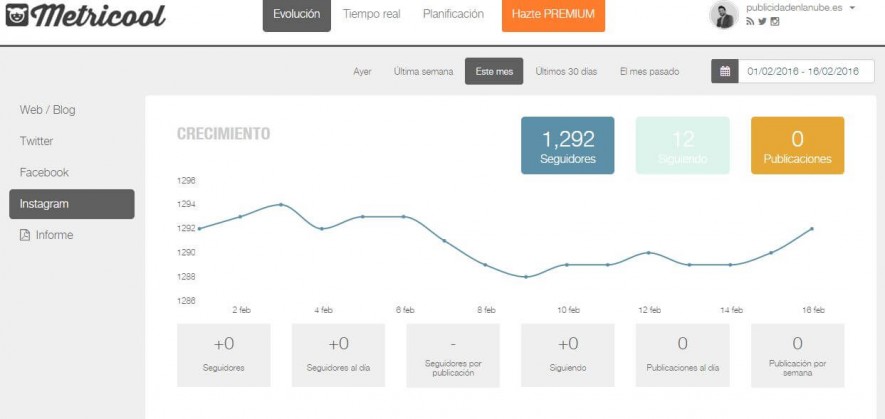885x419 pixels.
Task: Click the 0 Publicaciones al día card
Action: 682,355
